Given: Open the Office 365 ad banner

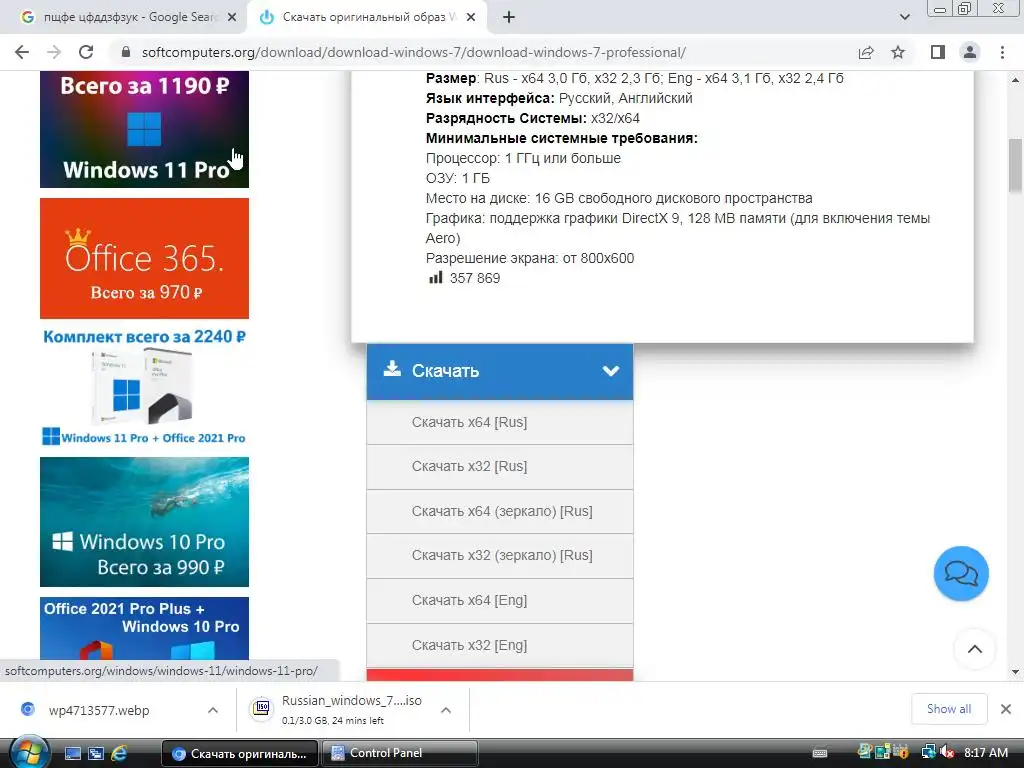Looking at the screenshot, I should tap(144, 259).
